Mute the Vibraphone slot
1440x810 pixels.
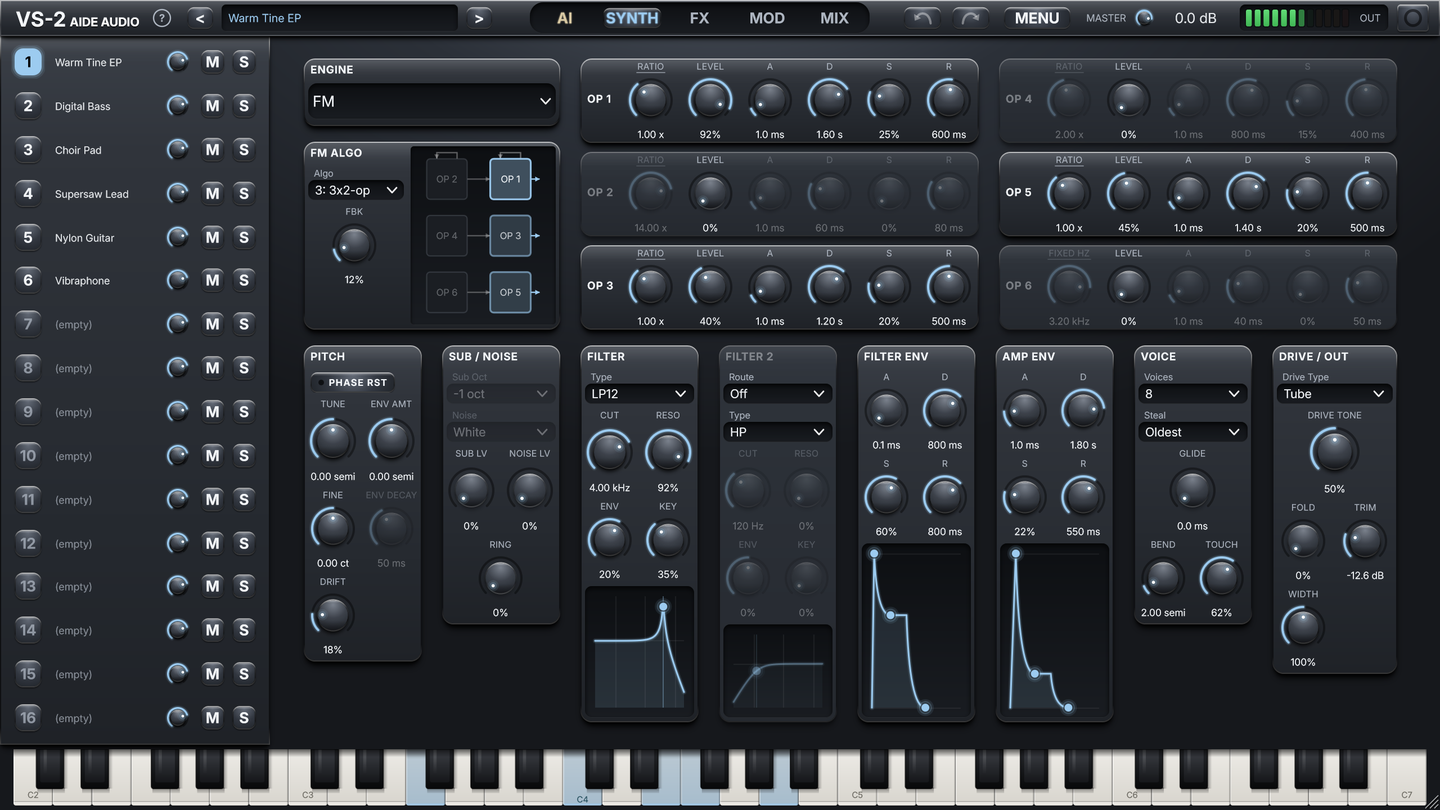tap(212, 281)
